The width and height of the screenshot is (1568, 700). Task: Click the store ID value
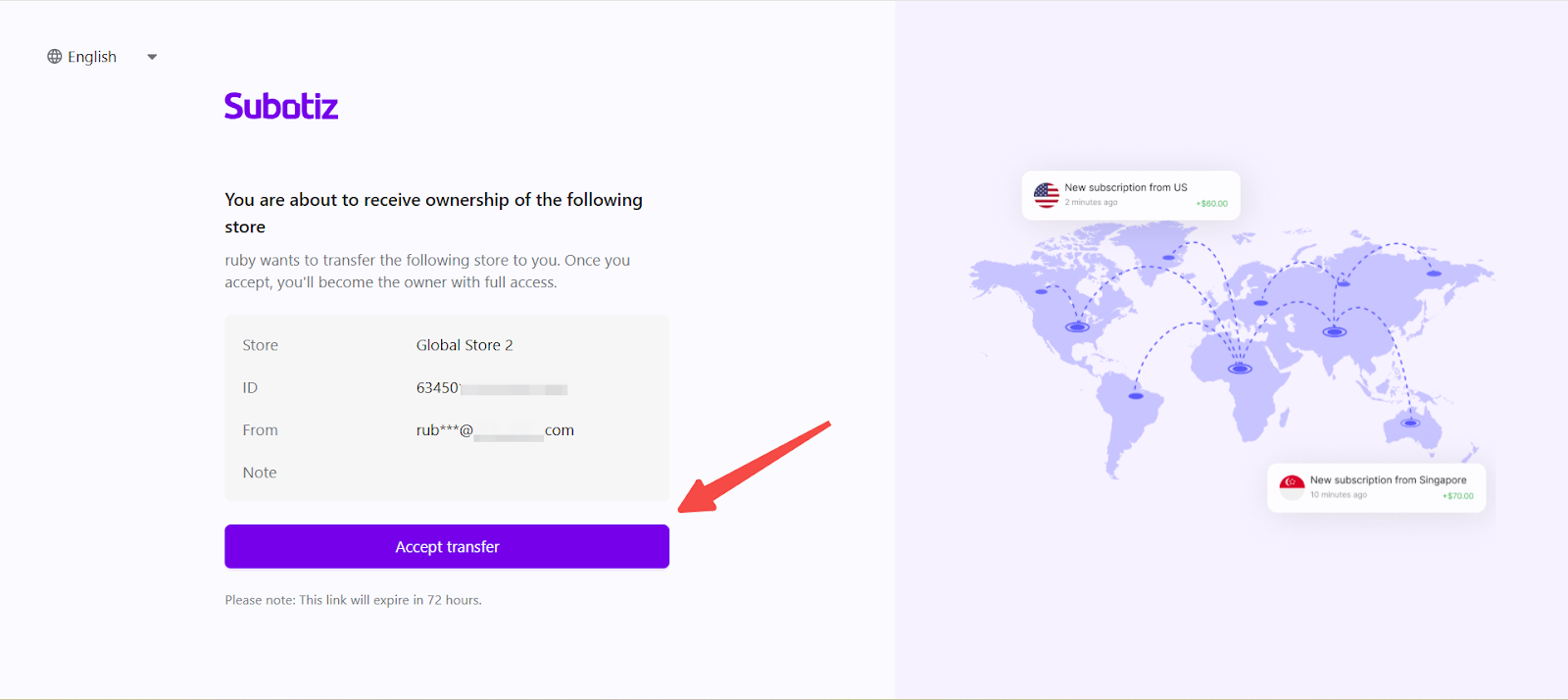[490, 388]
